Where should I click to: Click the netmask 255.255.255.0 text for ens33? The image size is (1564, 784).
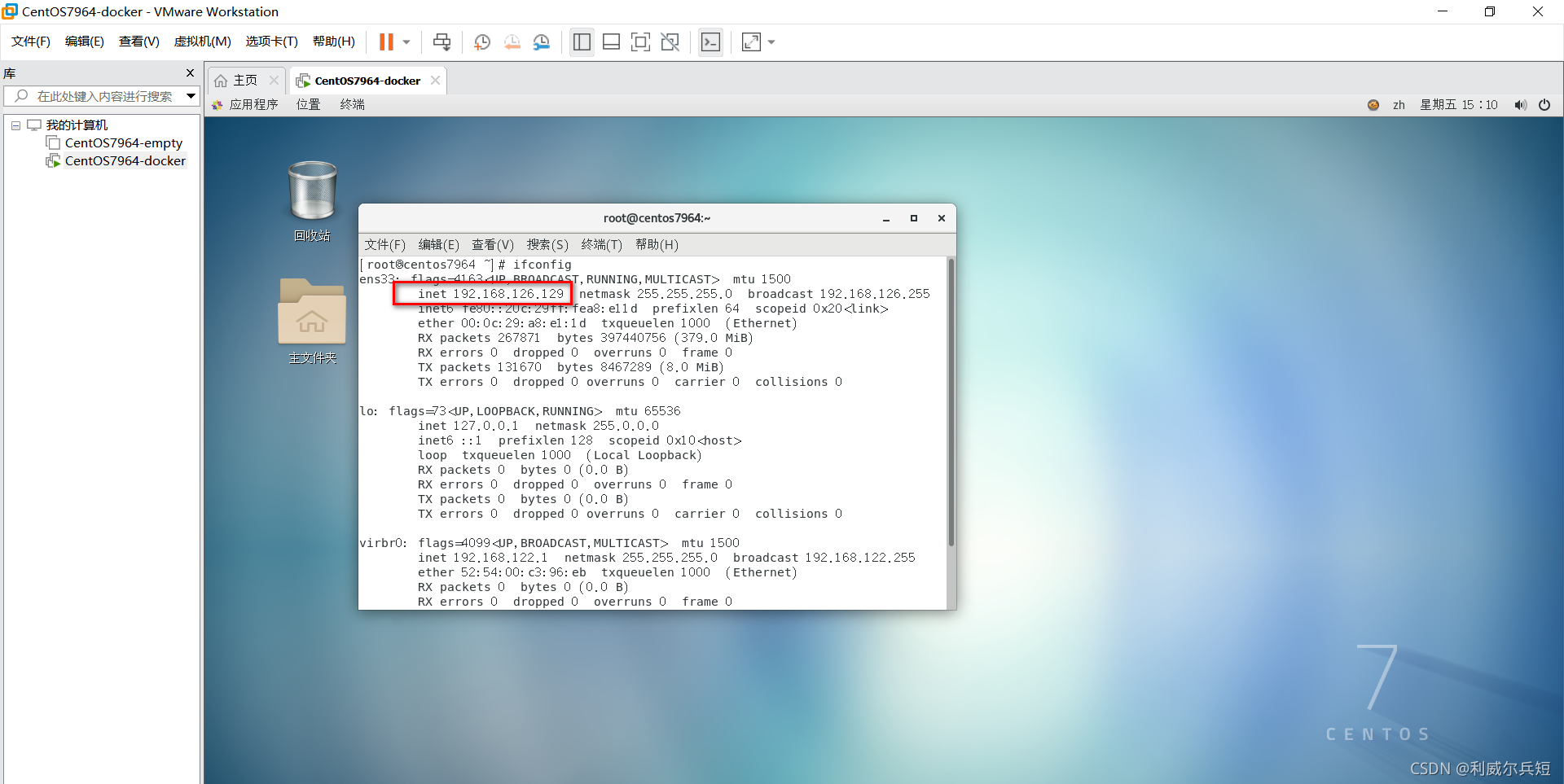[x=656, y=294]
